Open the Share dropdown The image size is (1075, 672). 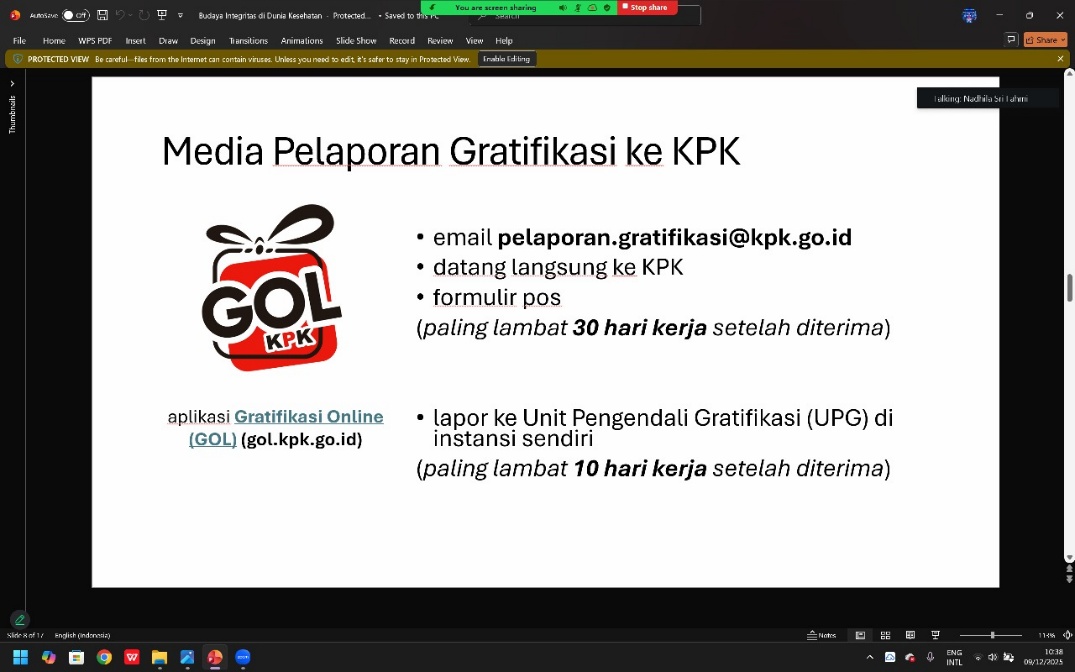pyautogui.click(x=1045, y=40)
